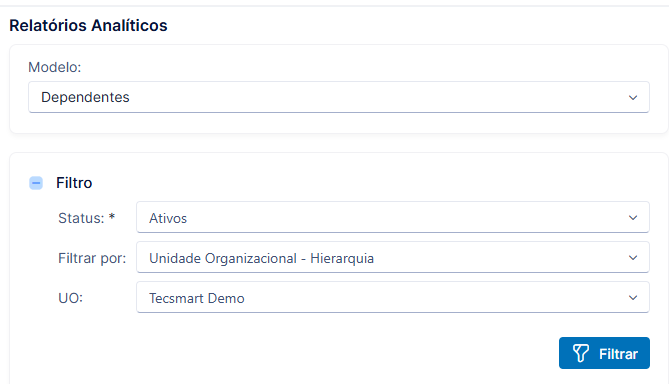Click the UO field label
The height and width of the screenshot is (384, 669).
[x=70, y=298]
